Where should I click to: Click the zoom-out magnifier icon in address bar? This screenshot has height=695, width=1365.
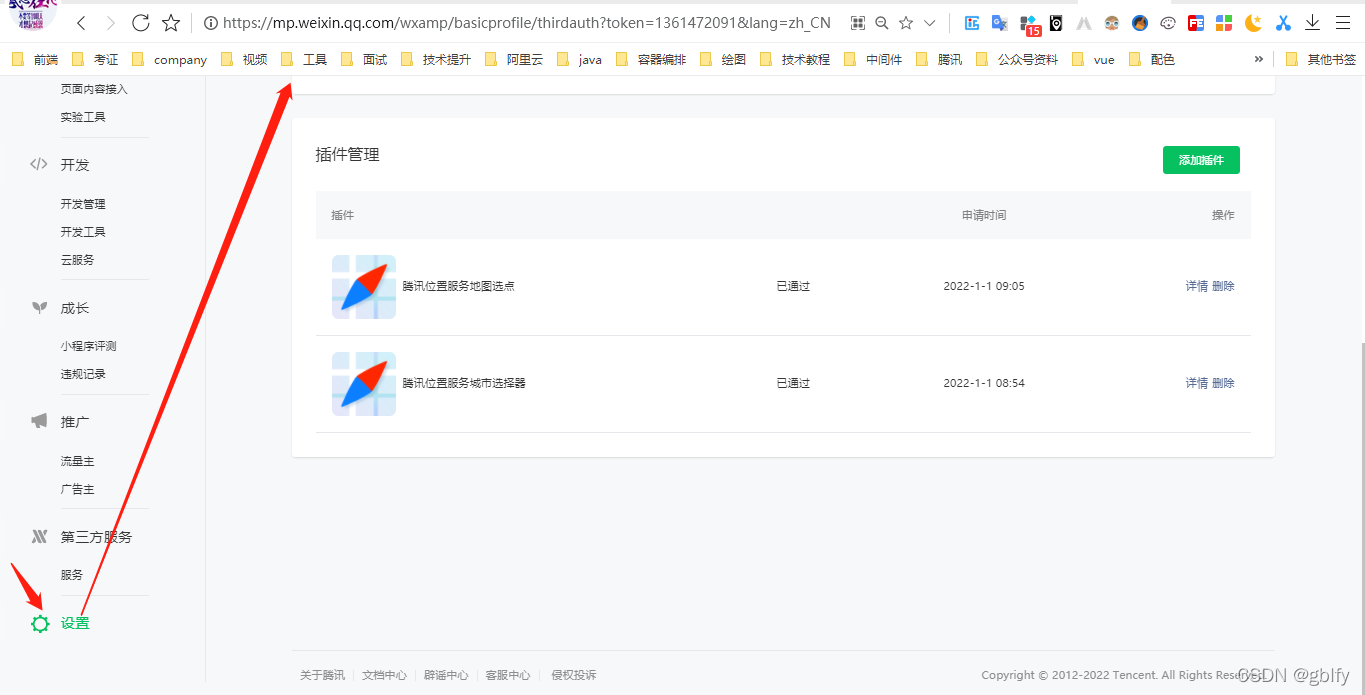coord(882,22)
